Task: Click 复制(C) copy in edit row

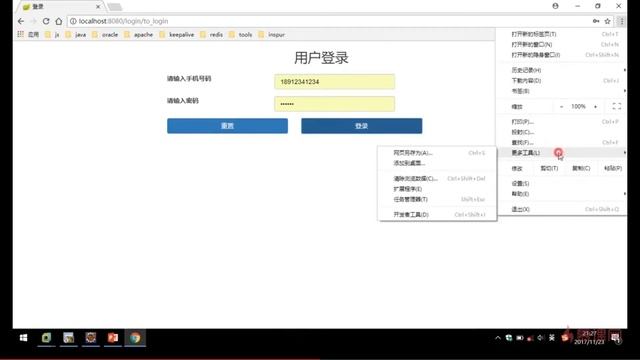Action: (581, 168)
